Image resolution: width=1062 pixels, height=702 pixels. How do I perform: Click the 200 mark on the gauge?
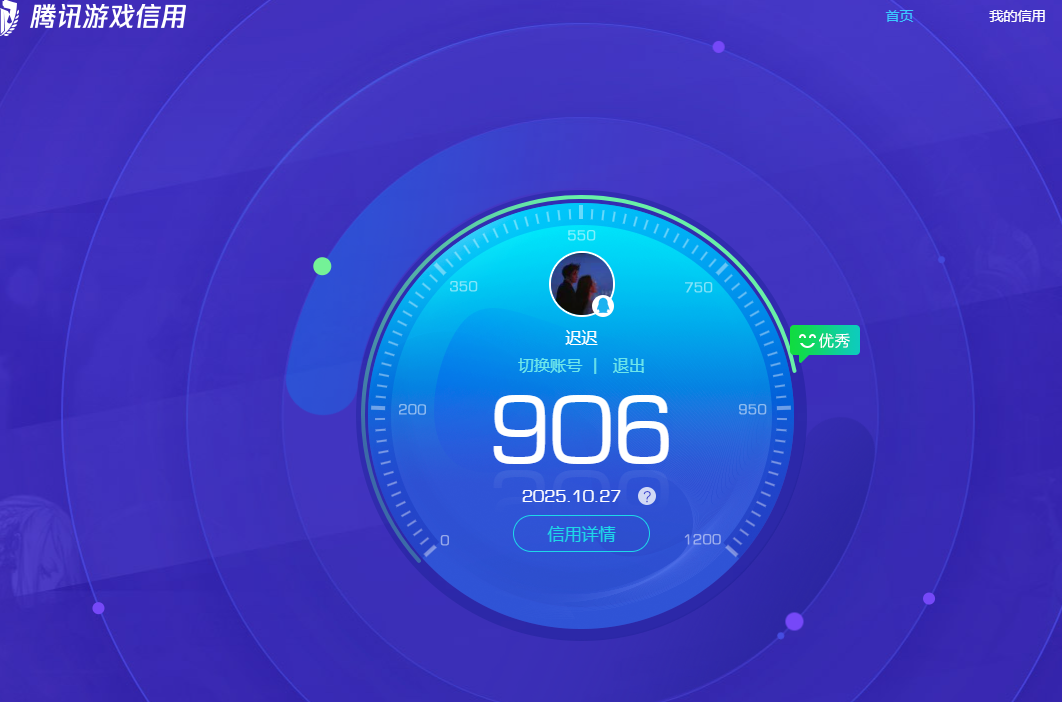pyautogui.click(x=412, y=409)
